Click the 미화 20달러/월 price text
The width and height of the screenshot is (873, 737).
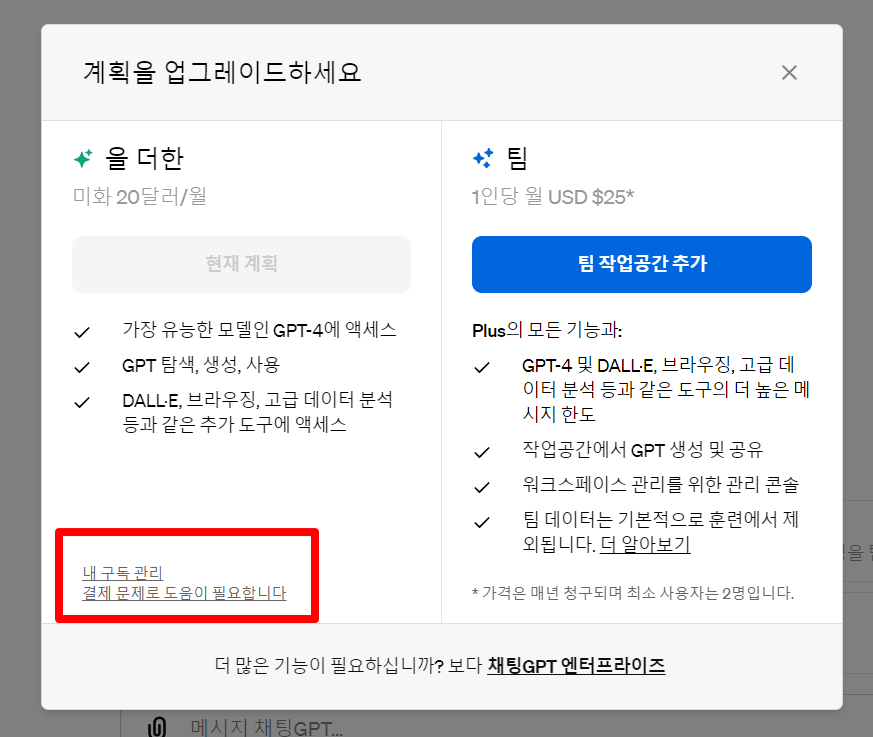(140, 196)
